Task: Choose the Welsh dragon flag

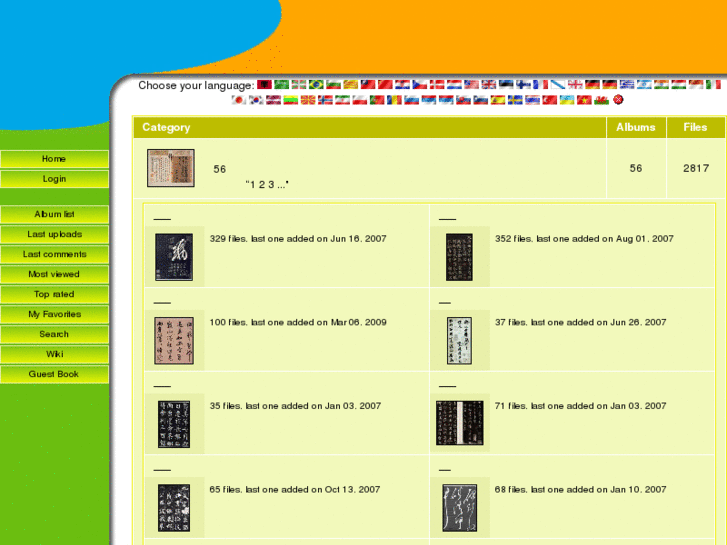Action: [601, 100]
